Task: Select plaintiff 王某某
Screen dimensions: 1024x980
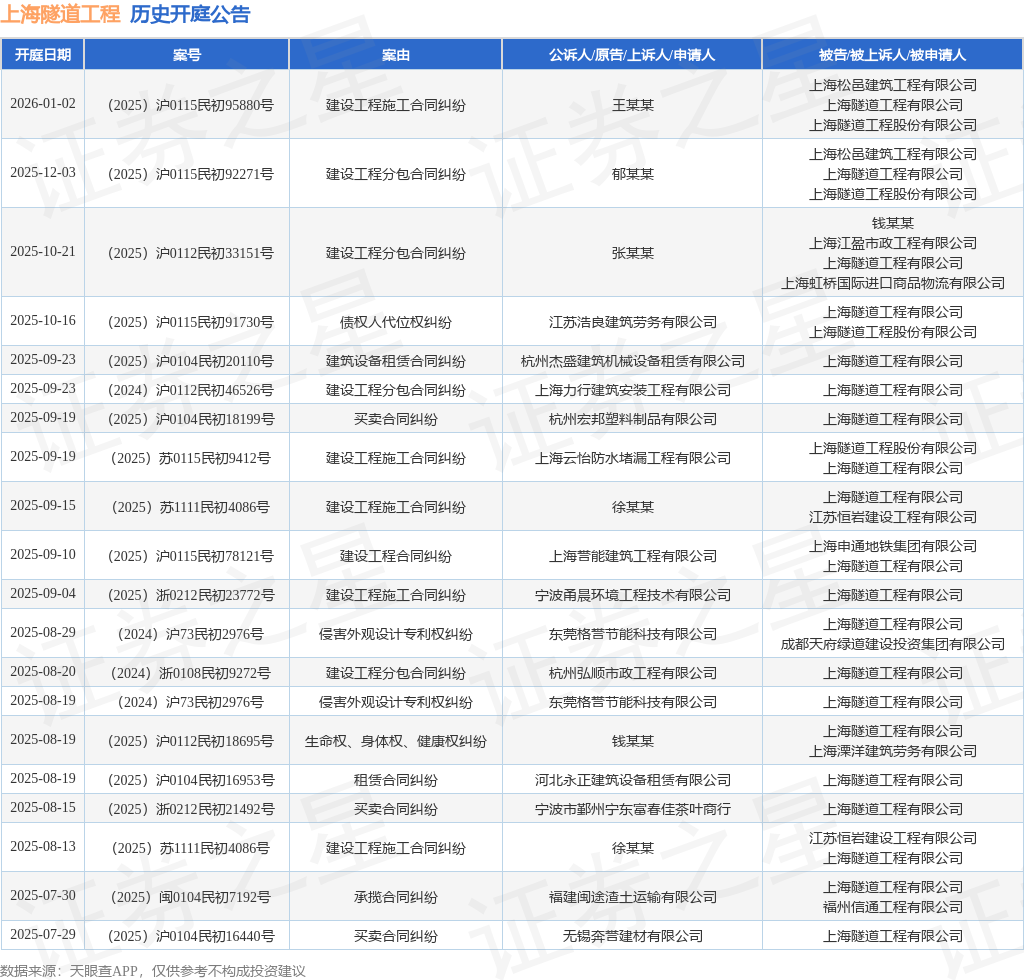Action: point(633,105)
